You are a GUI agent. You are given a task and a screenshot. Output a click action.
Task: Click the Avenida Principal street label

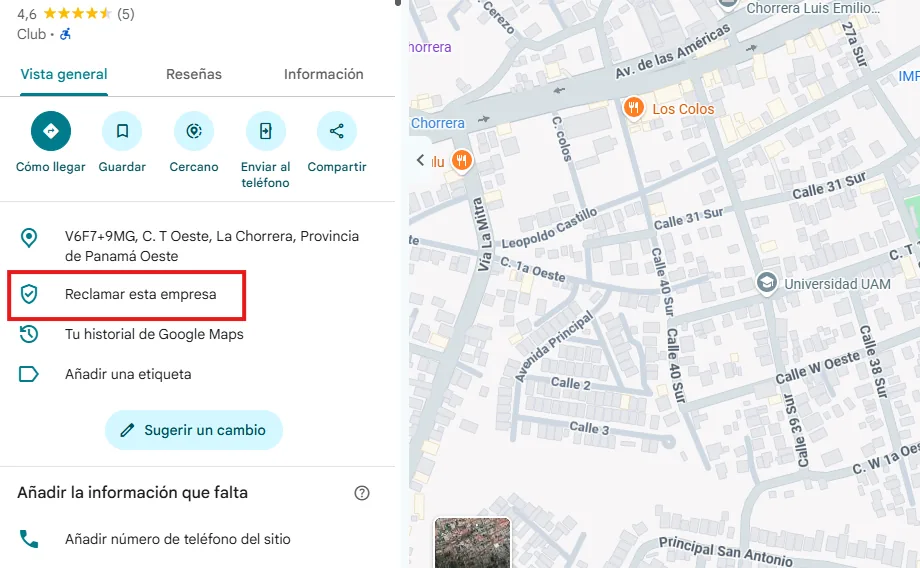[554, 347]
